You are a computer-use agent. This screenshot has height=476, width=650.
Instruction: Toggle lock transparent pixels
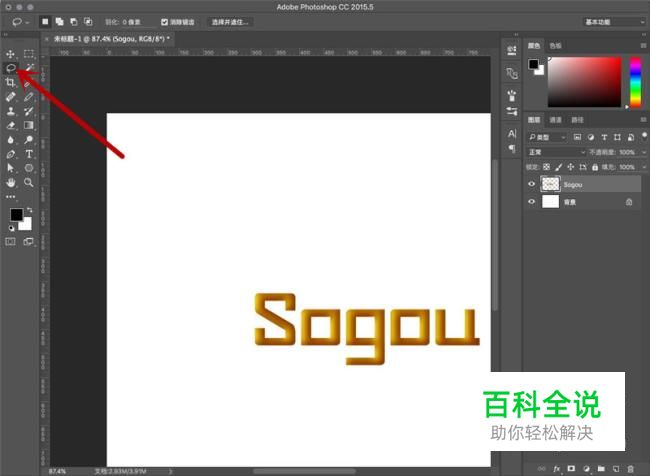pyautogui.click(x=546, y=167)
